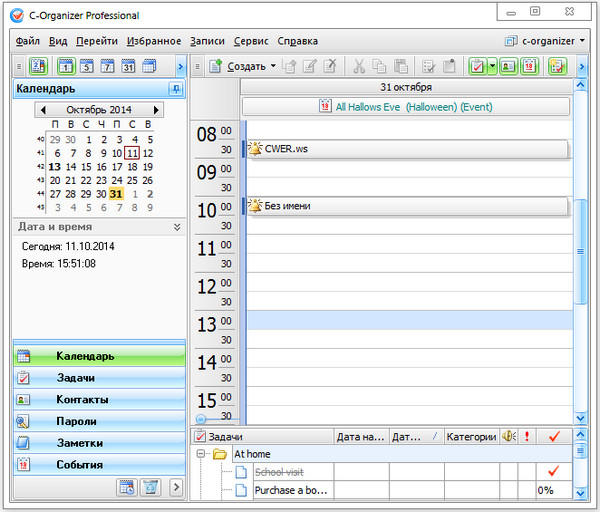Viewport: 600px width, 512px height.
Task: Open the Пароли section in sidebar
Action: pos(98,421)
